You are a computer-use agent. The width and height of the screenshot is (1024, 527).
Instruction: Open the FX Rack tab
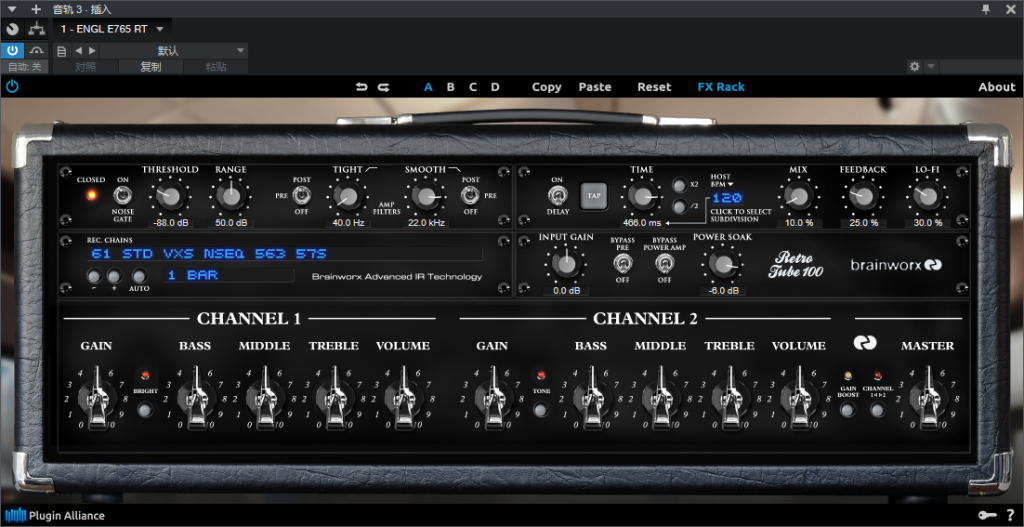click(721, 87)
